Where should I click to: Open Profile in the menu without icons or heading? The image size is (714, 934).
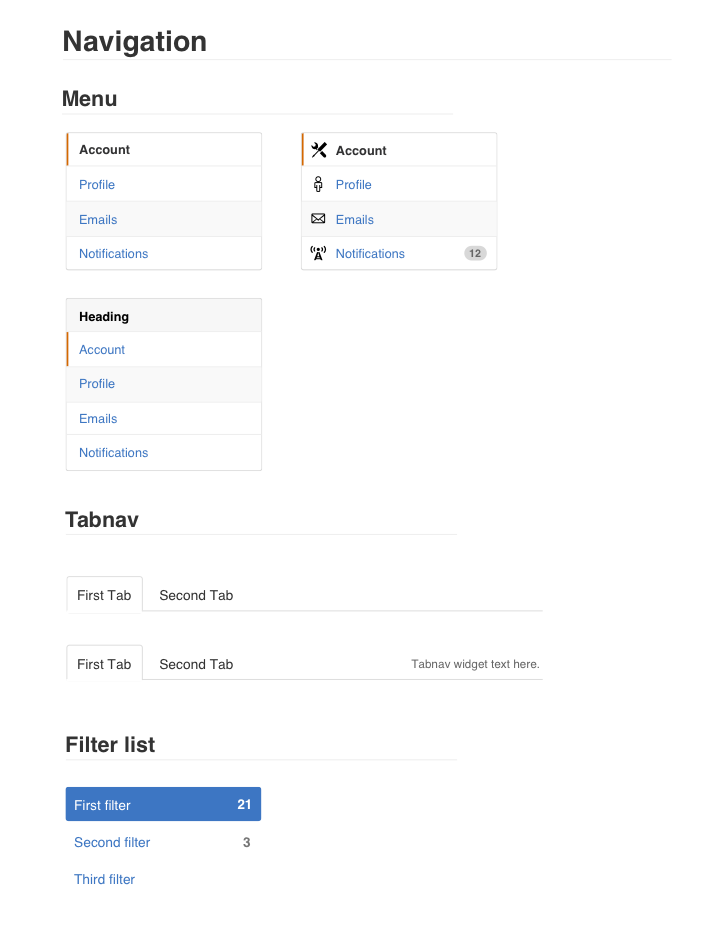97,185
